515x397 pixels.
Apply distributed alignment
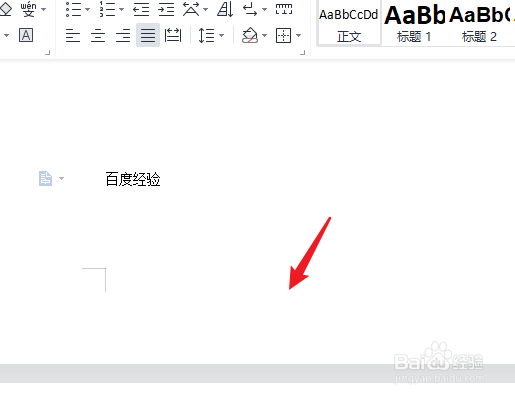click(173, 35)
